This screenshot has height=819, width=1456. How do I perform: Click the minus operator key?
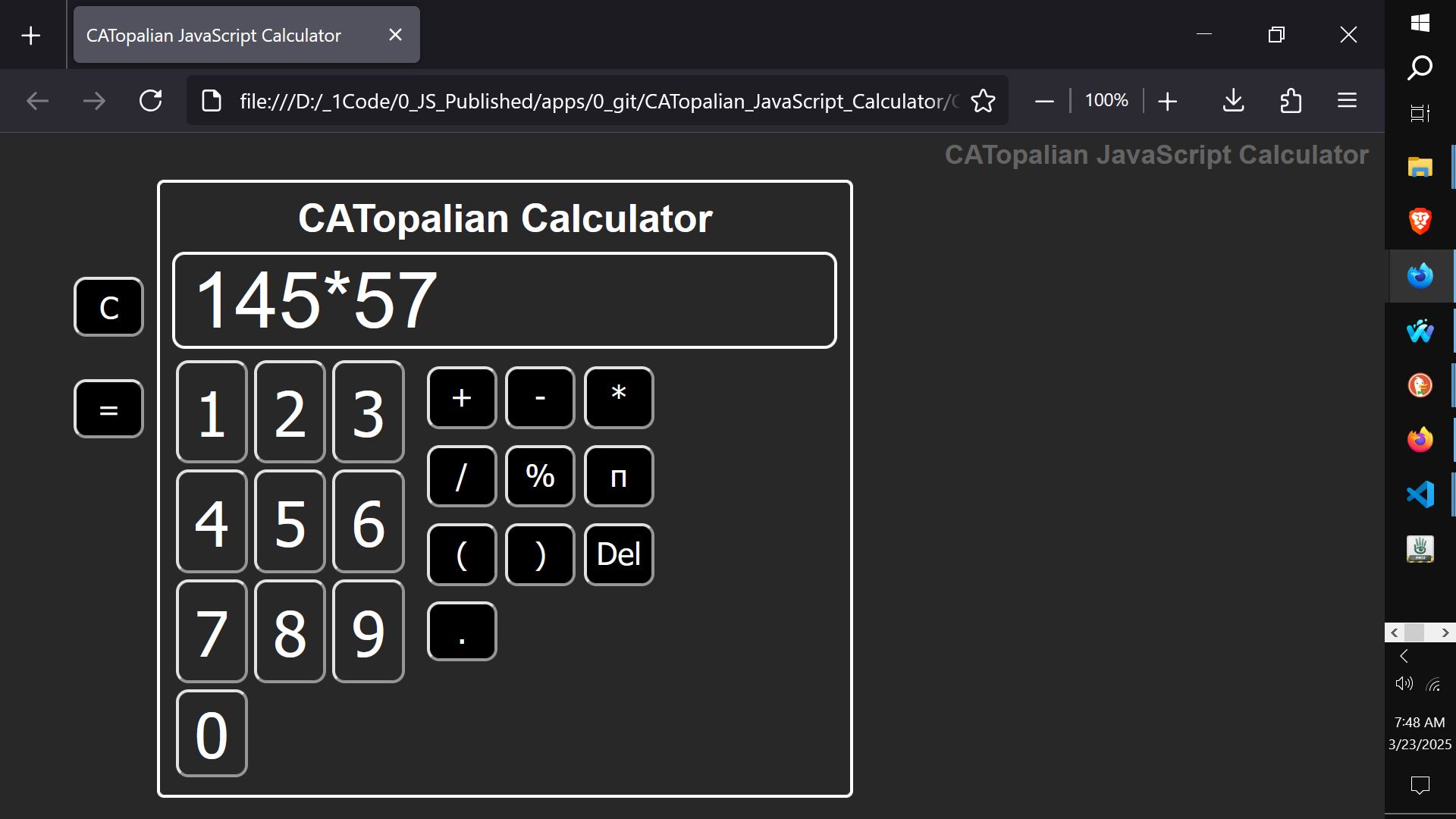[540, 398]
